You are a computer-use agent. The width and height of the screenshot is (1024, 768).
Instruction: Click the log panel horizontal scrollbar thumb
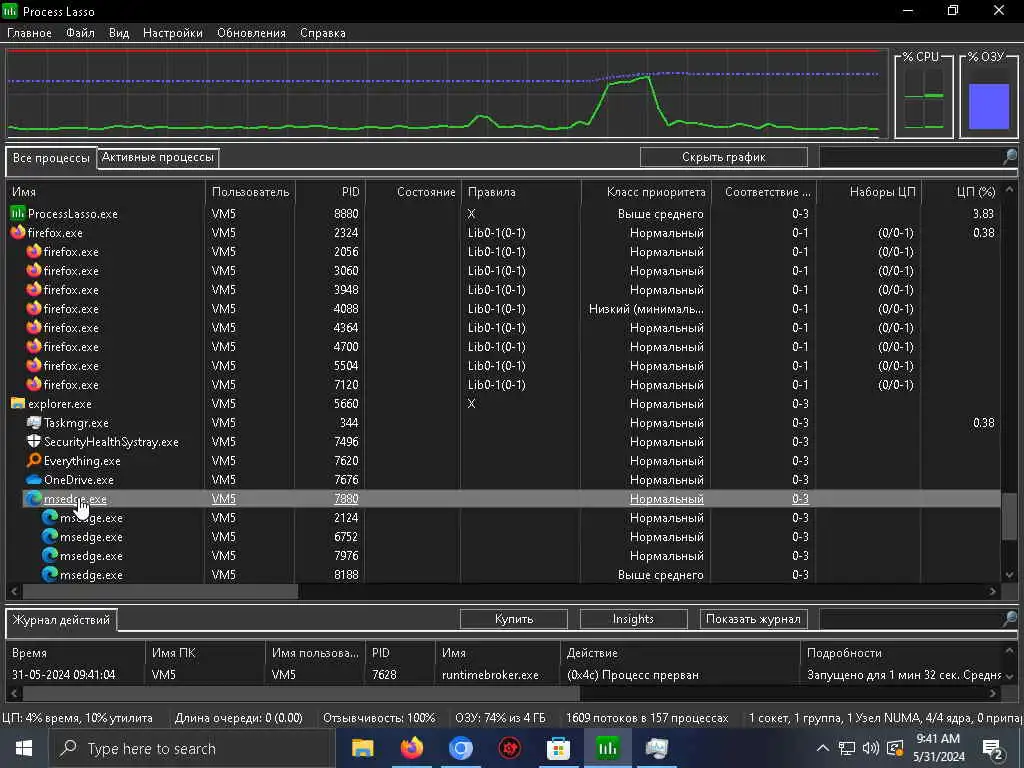click(x=300, y=693)
